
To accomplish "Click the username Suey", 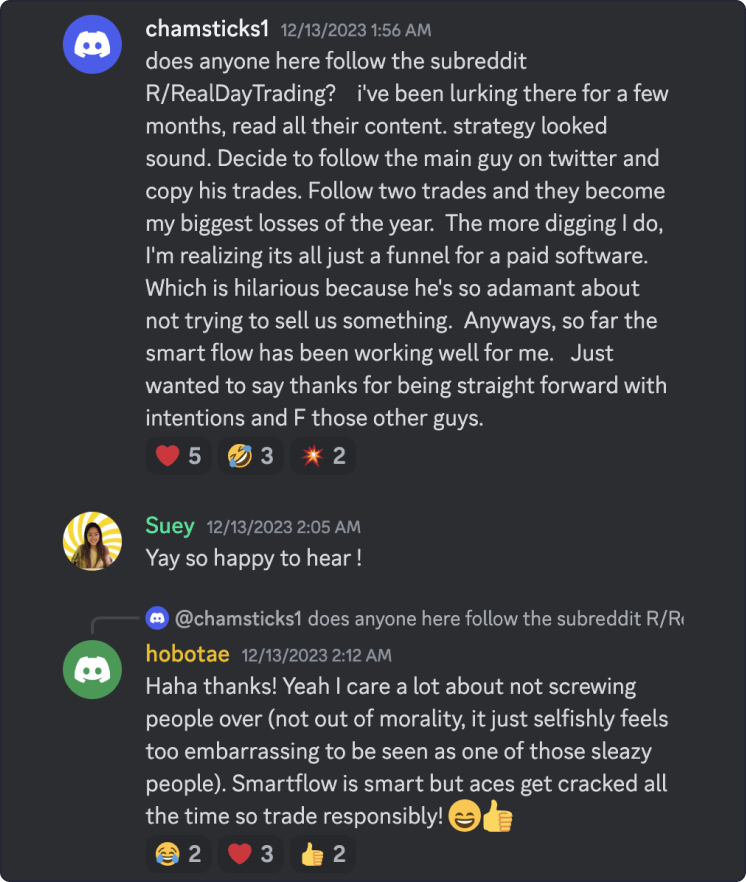I will click(170, 525).
